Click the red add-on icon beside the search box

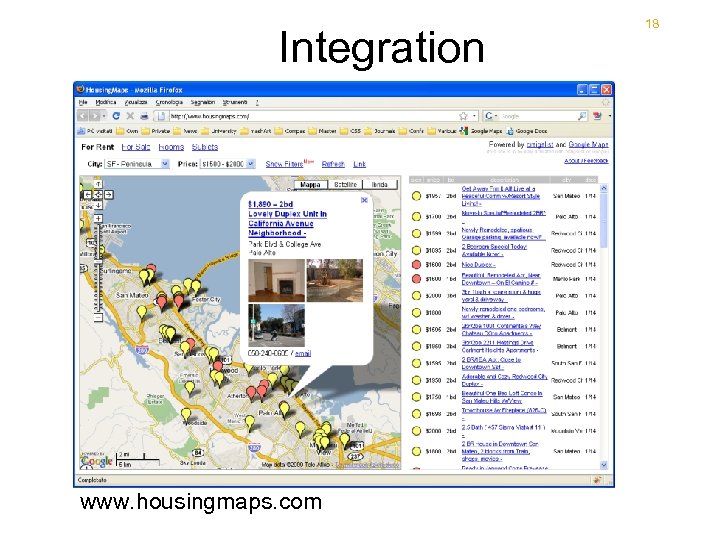597,116
